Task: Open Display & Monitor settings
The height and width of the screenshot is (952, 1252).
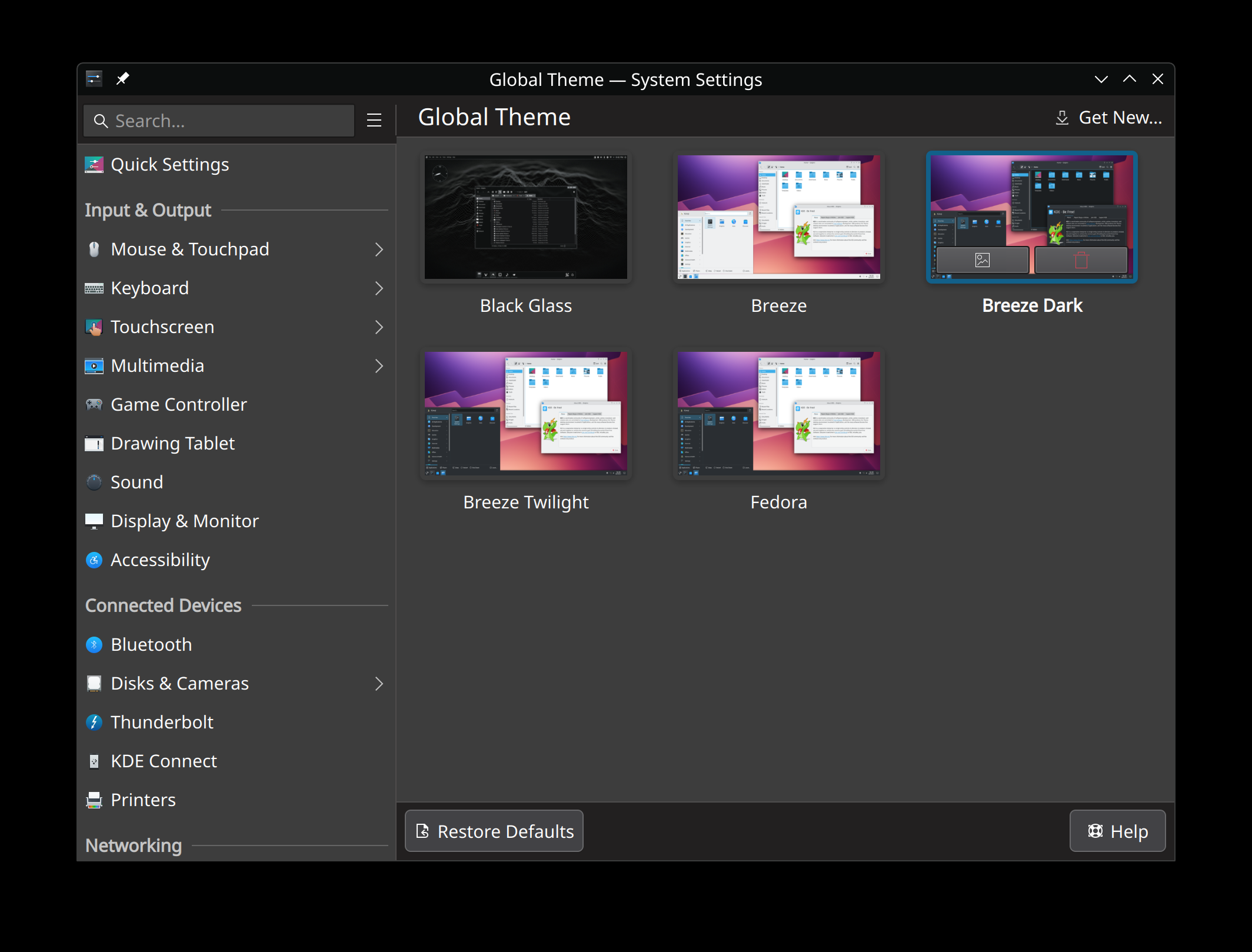Action: click(x=236, y=521)
